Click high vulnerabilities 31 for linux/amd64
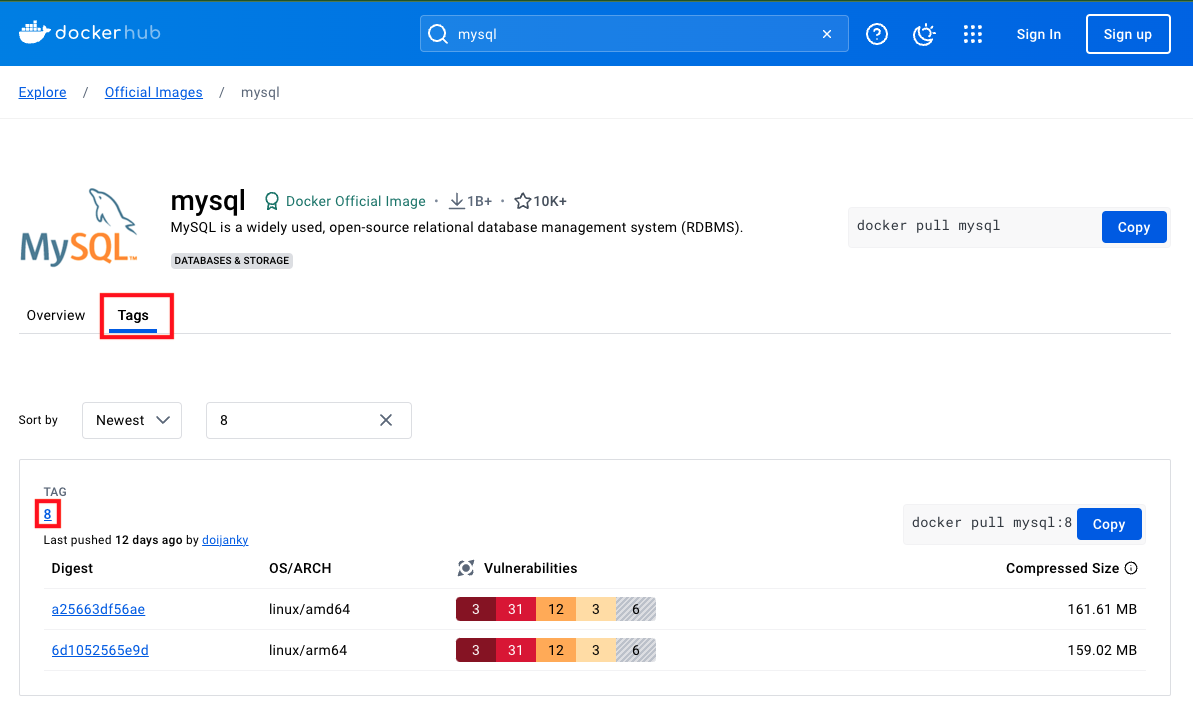1193x707 pixels. (516, 609)
